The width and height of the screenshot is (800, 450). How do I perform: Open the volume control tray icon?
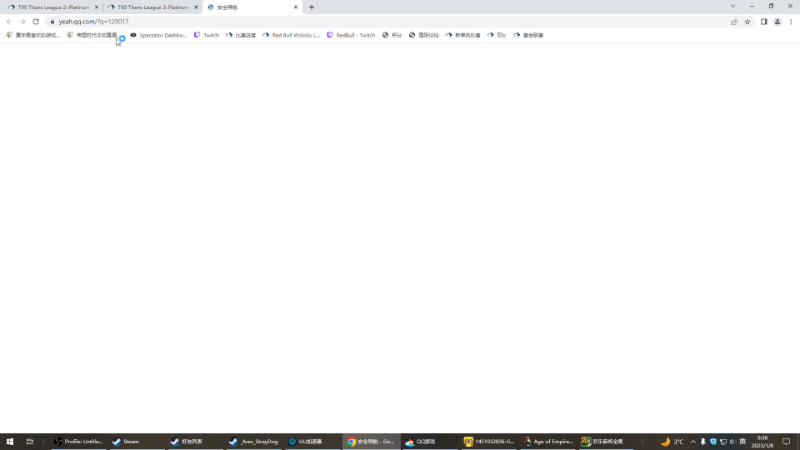(x=733, y=441)
